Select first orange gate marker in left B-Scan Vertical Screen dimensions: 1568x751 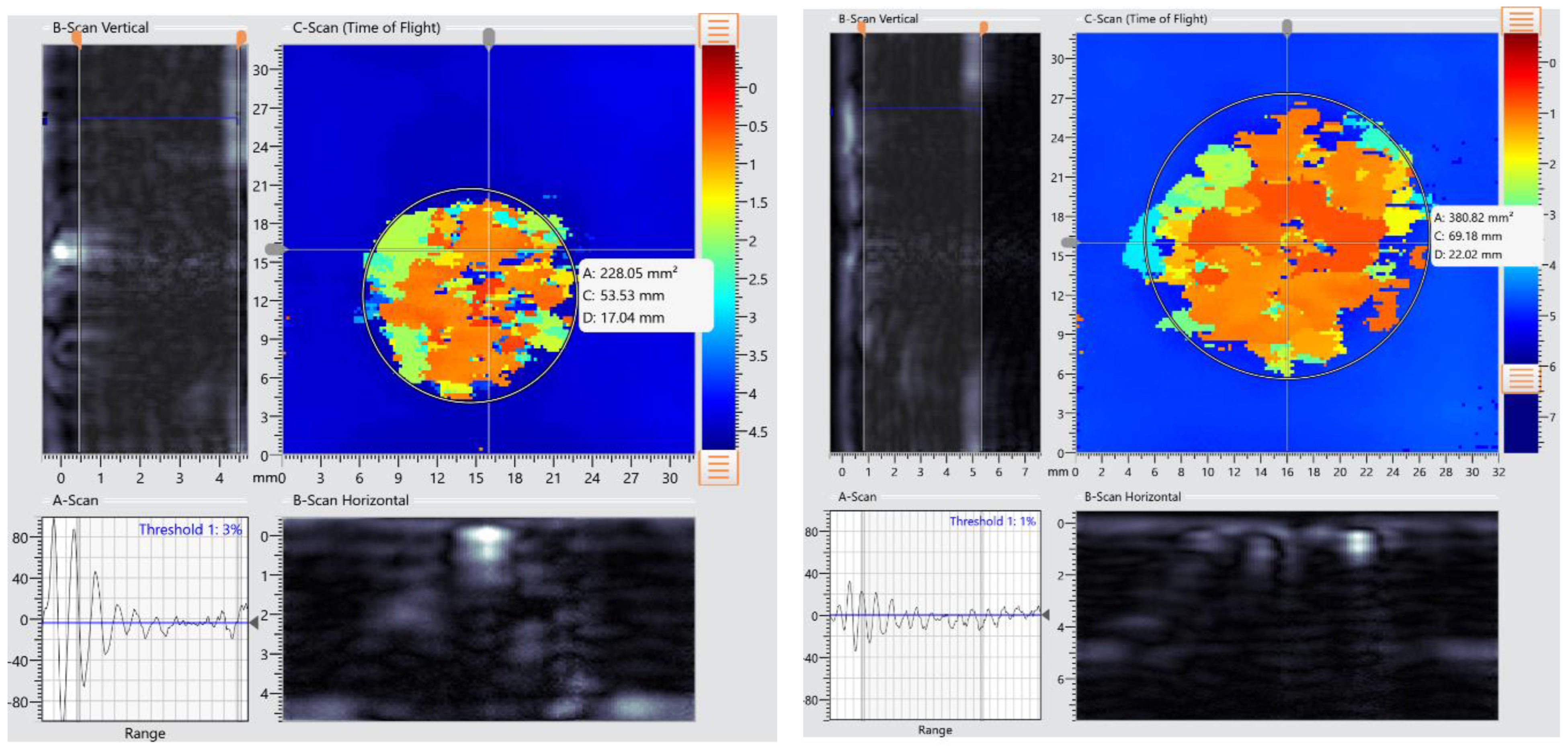pos(77,39)
